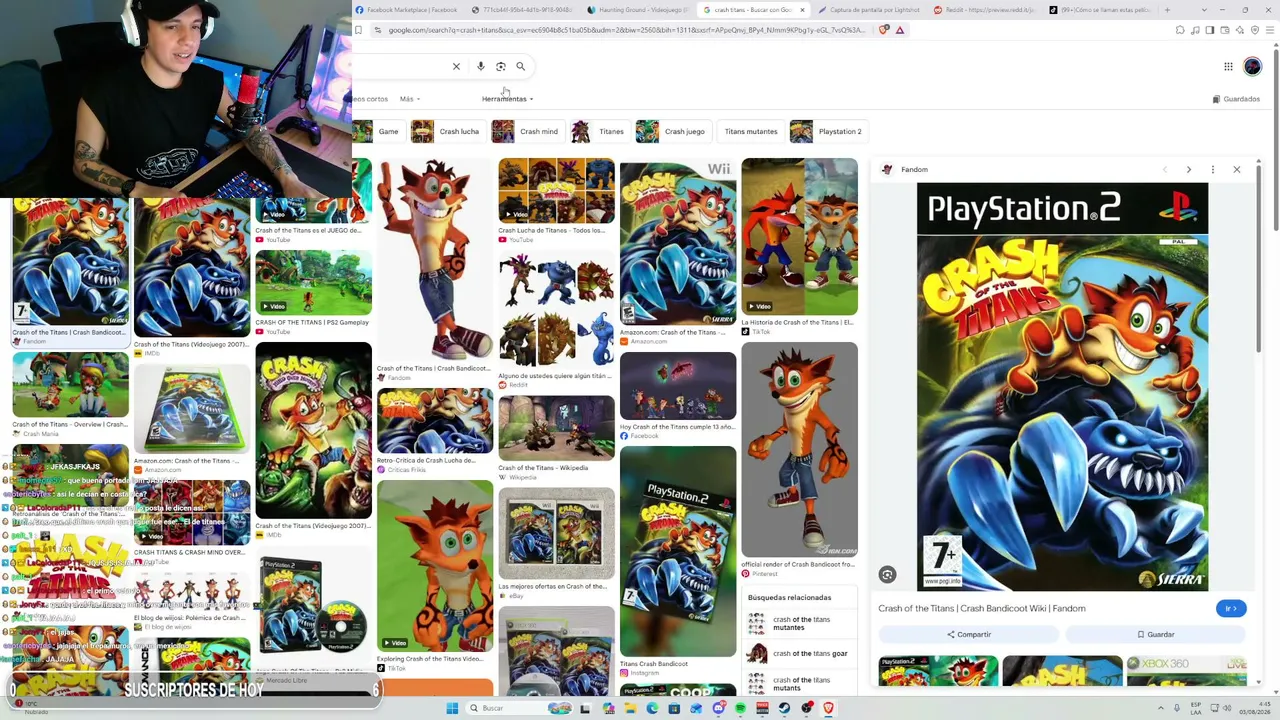Open Spotify from the taskbar
Image resolution: width=1280 pixels, height=720 pixels.
(740, 708)
